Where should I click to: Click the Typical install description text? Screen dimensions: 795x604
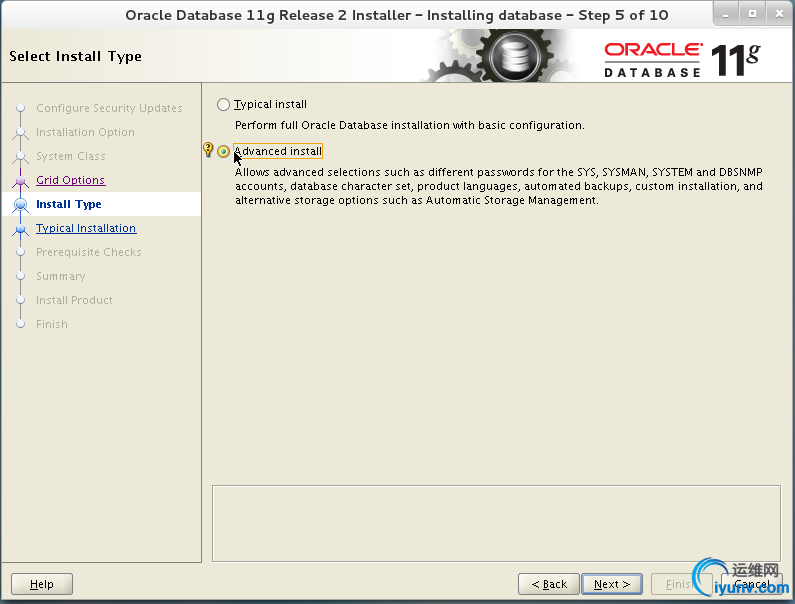pyautogui.click(x=410, y=125)
